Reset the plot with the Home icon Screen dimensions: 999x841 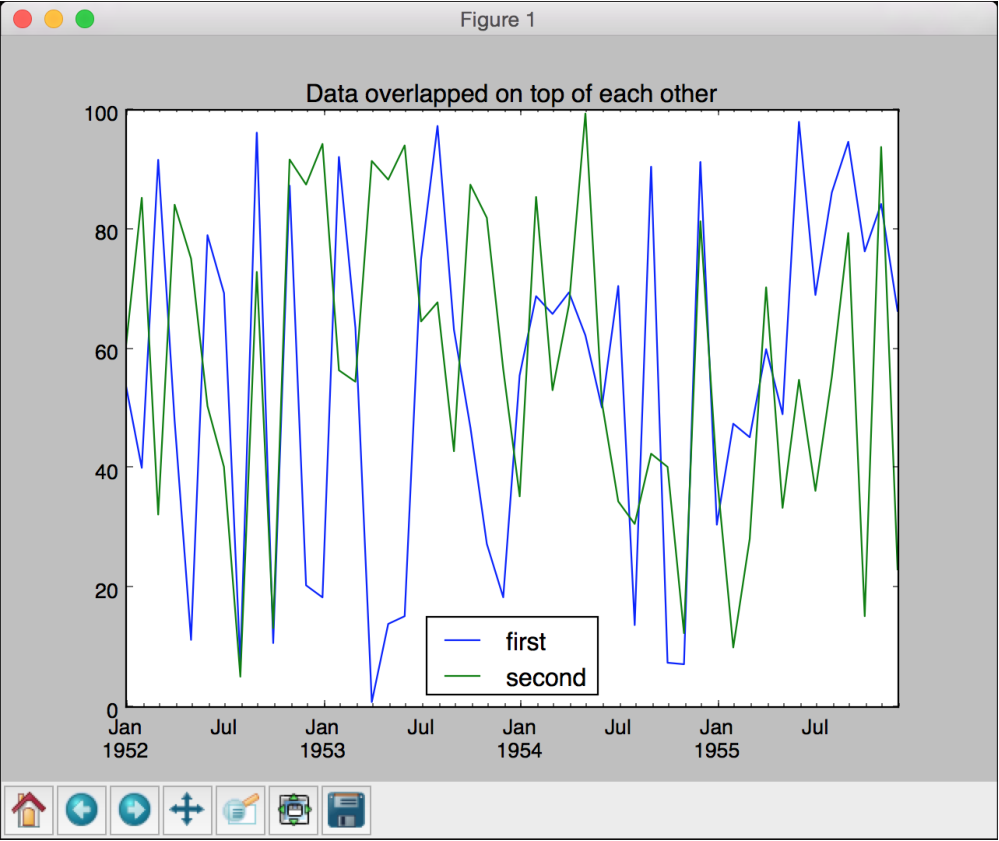click(29, 809)
